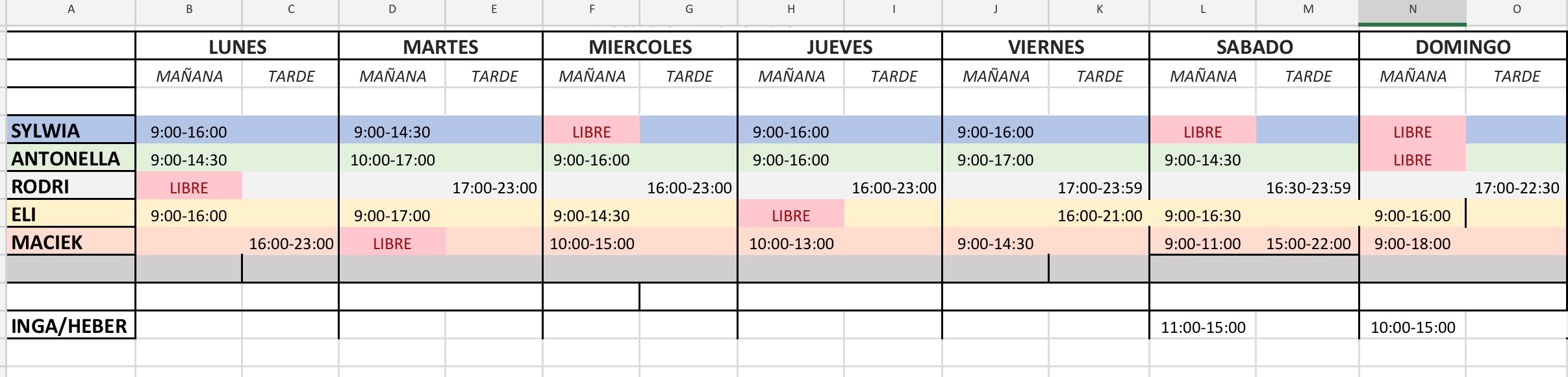The width and height of the screenshot is (1568, 377).
Task: Select Eli's 16:00-21:00 Friday cell
Action: [x=1099, y=216]
